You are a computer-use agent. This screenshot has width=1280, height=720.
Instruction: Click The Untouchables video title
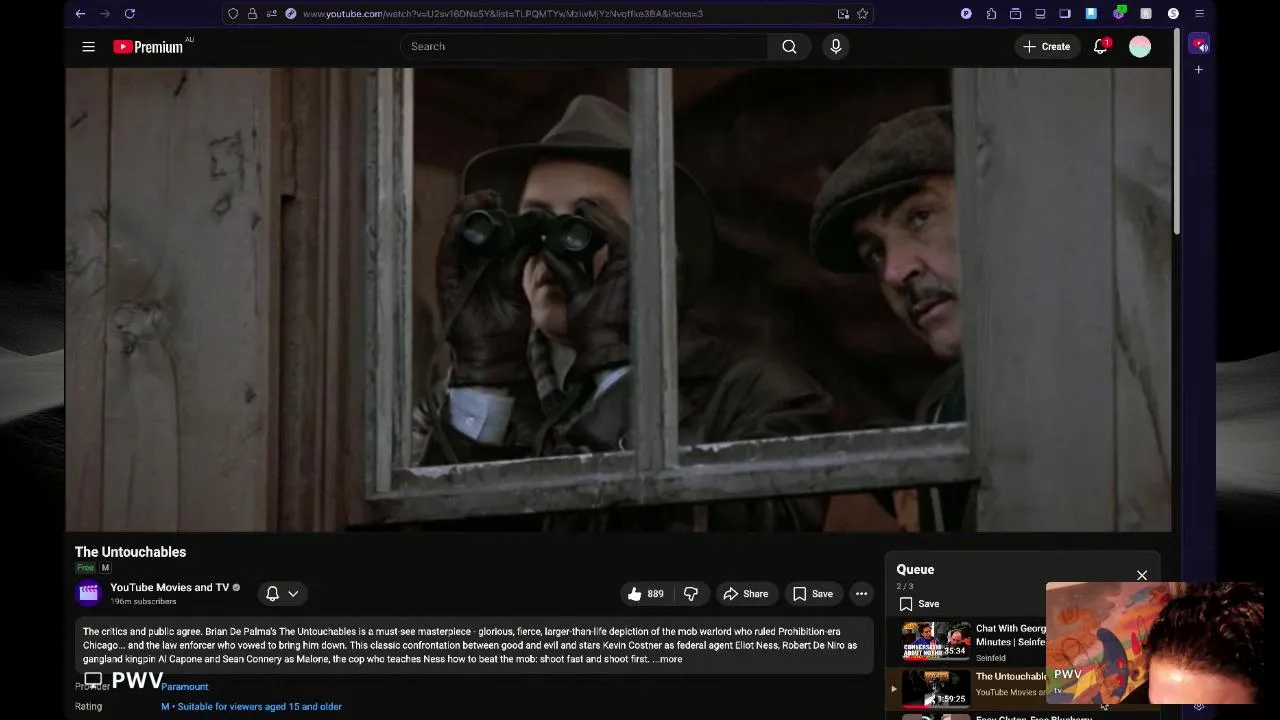pos(130,552)
